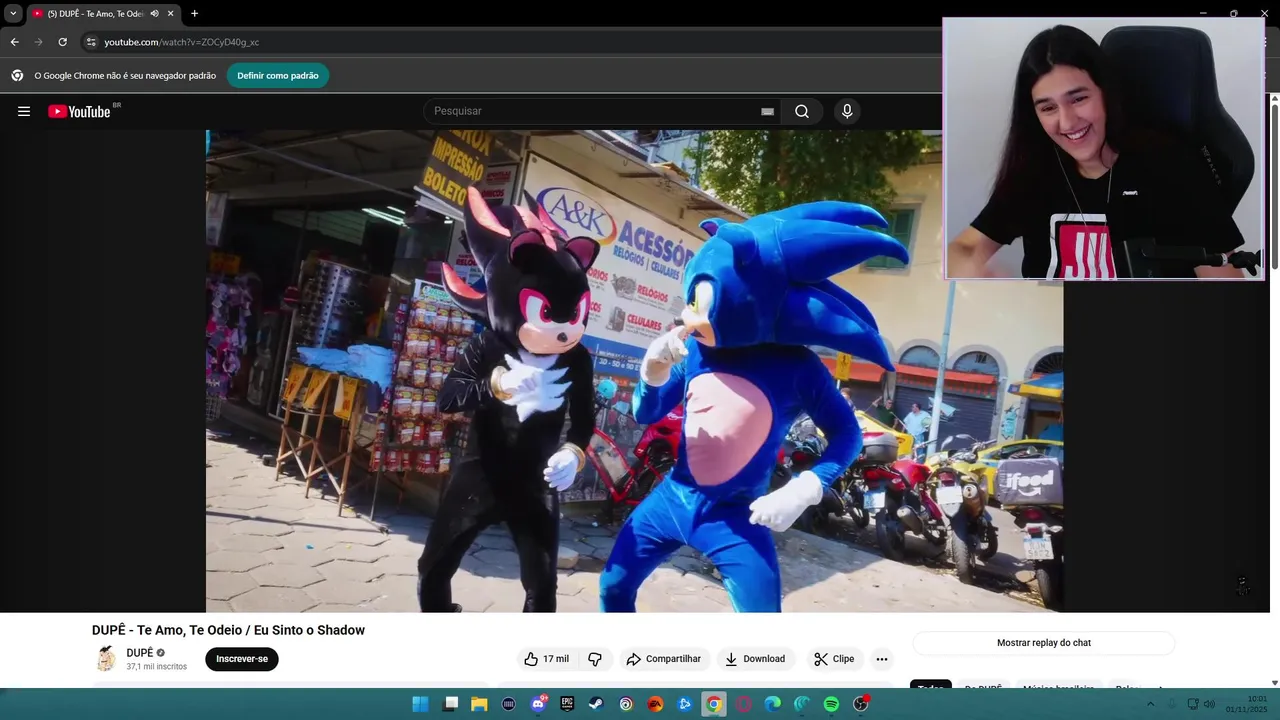Open OBS Studio from taskbar
Image resolution: width=1280 pixels, height=720 pixels.
point(860,704)
